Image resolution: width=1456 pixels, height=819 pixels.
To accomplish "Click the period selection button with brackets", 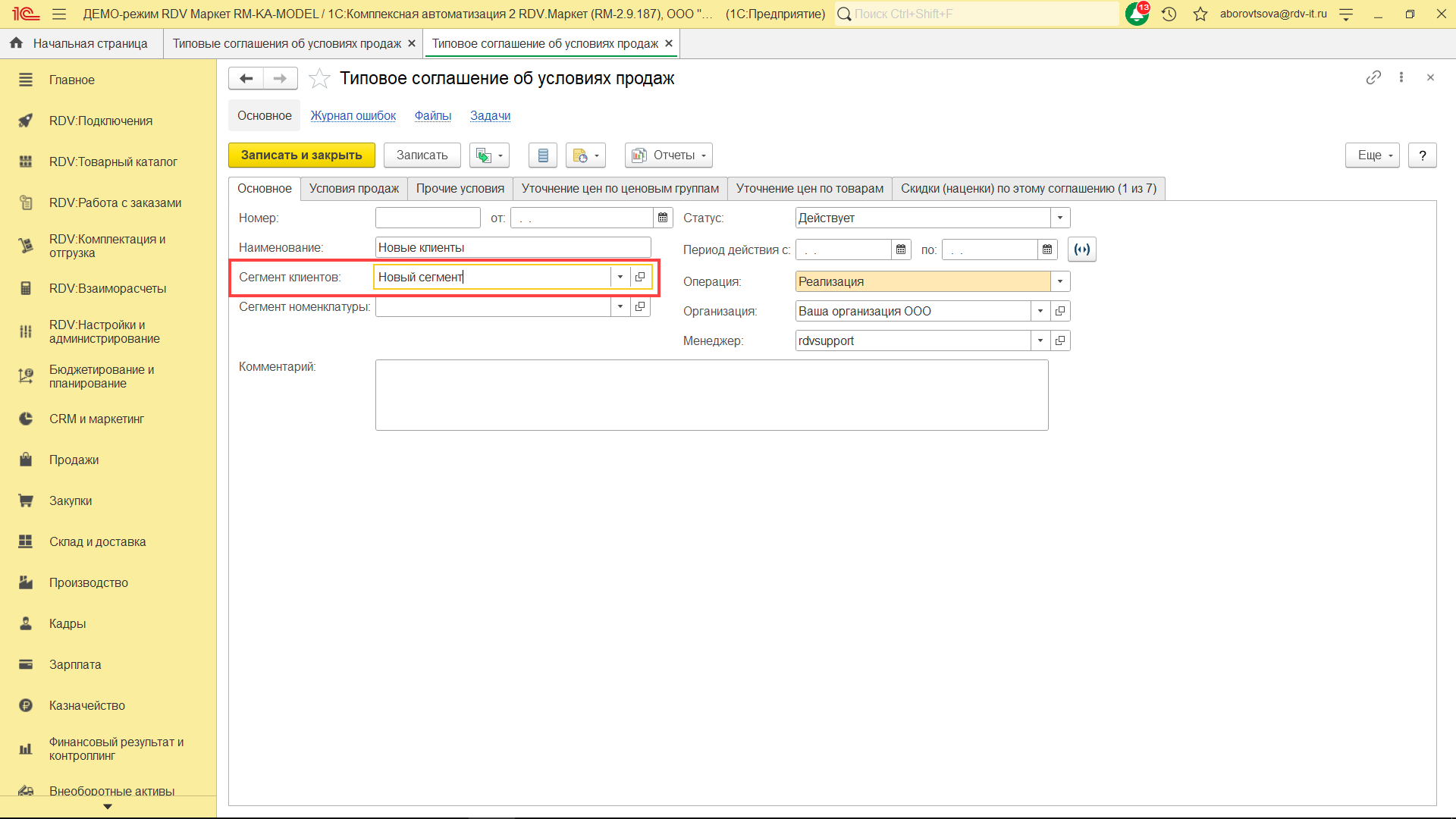I will (1082, 249).
